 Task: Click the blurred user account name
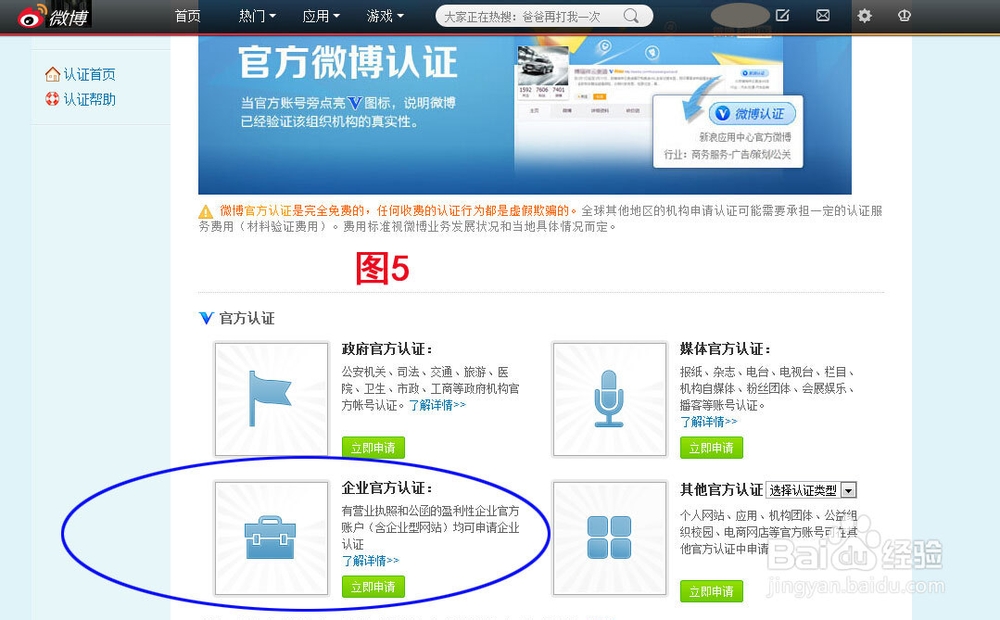[x=740, y=15]
